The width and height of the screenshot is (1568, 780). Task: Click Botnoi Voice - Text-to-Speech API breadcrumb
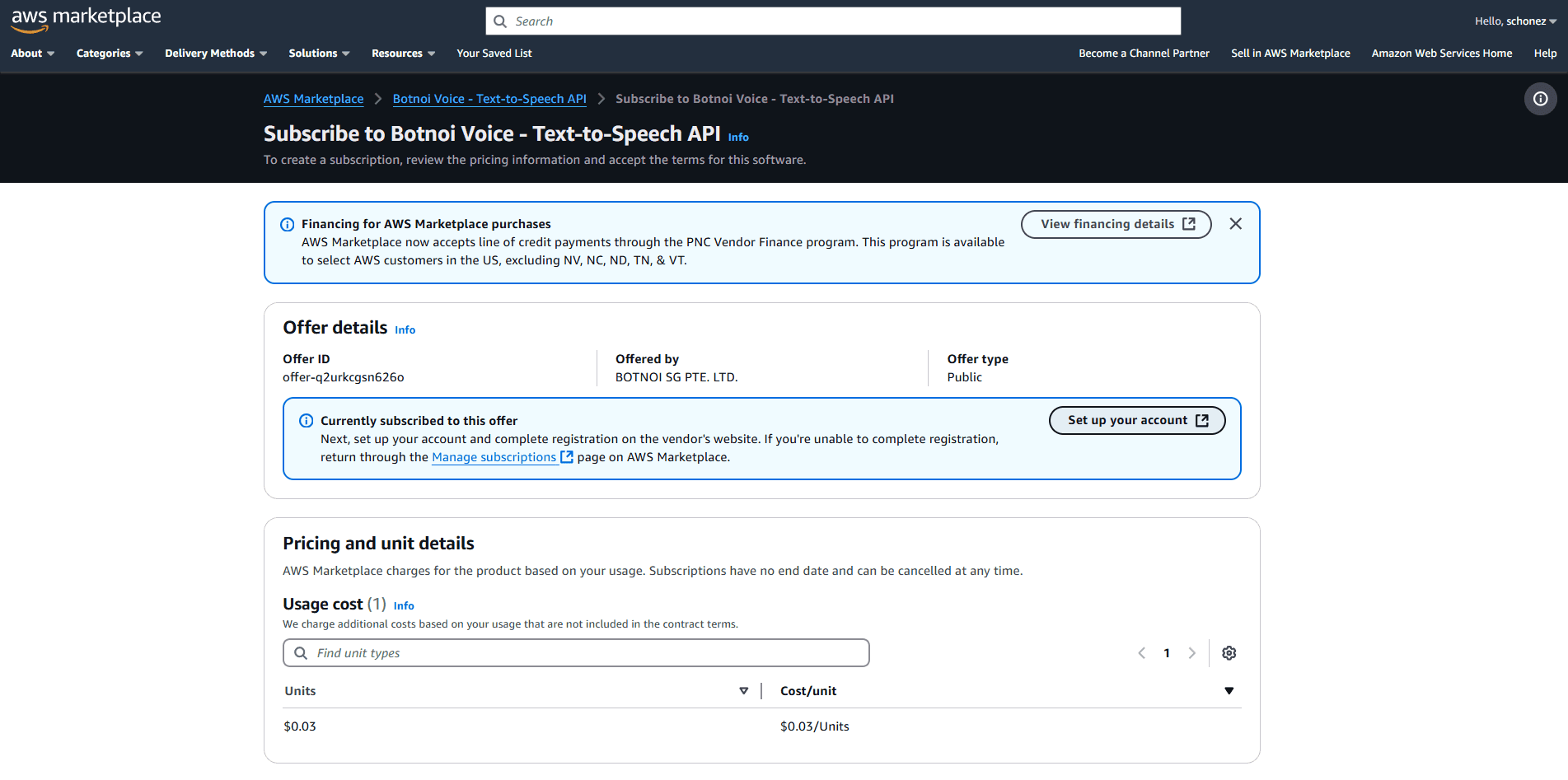[489, 99]
